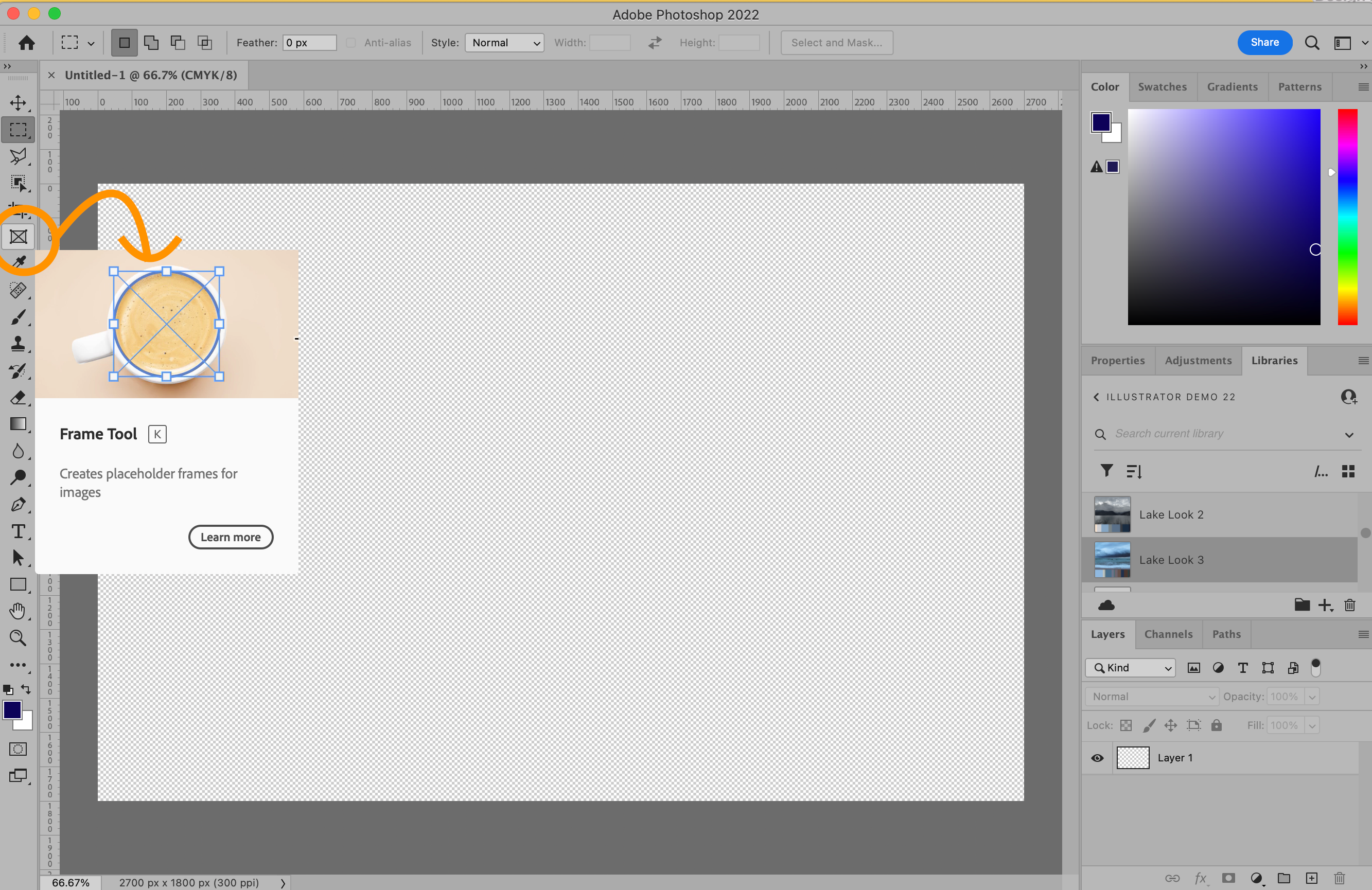
Task: Click Learn more in Frame Tool tooltip
Action: pyautogui.click(x=231, y=537)
